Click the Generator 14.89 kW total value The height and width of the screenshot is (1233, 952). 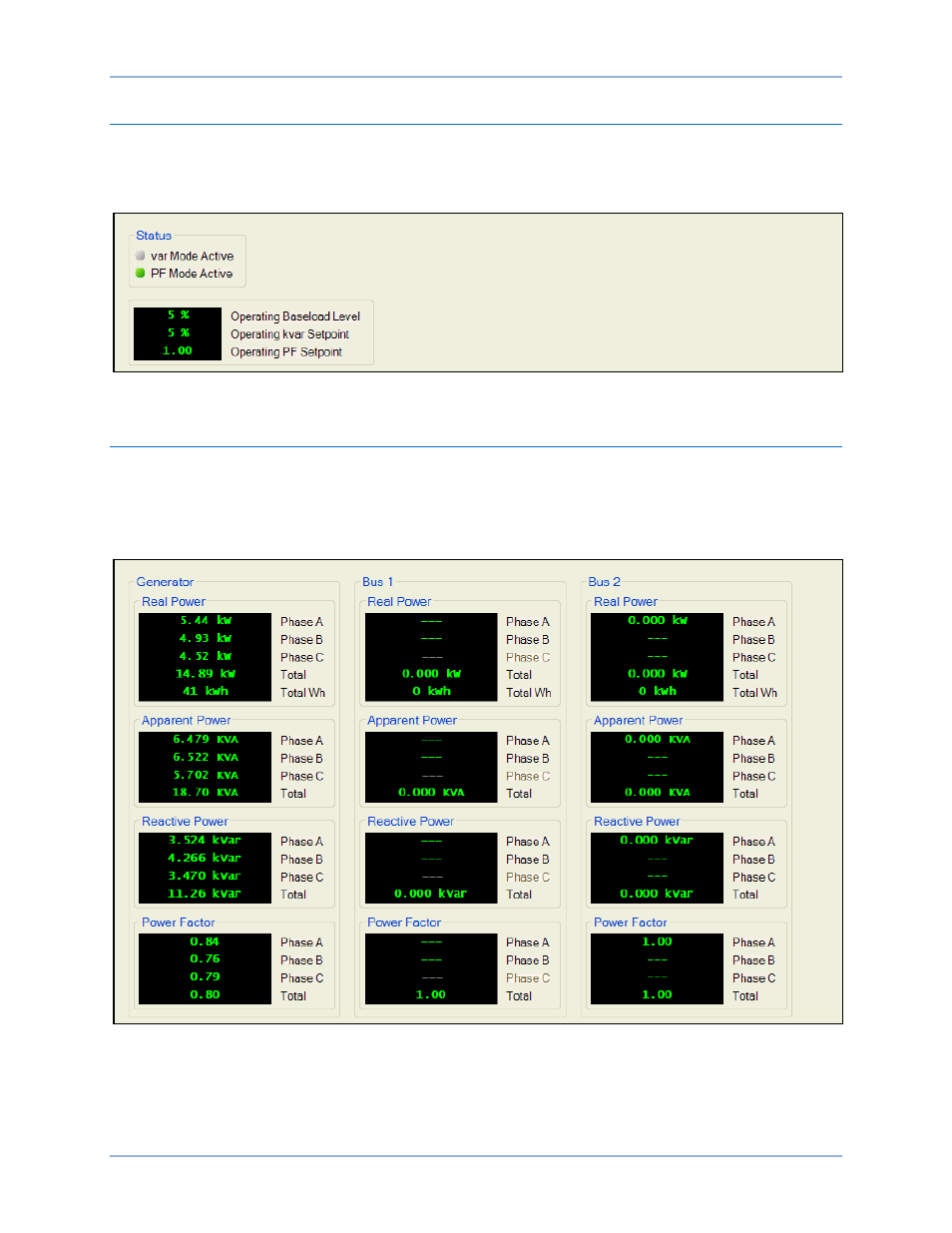click(x=206, y=674)
